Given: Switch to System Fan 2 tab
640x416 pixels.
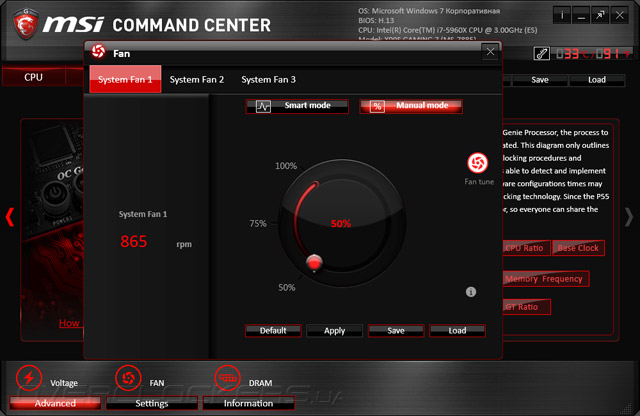Looking at the screenshot, I should click(x=197, y=79).
